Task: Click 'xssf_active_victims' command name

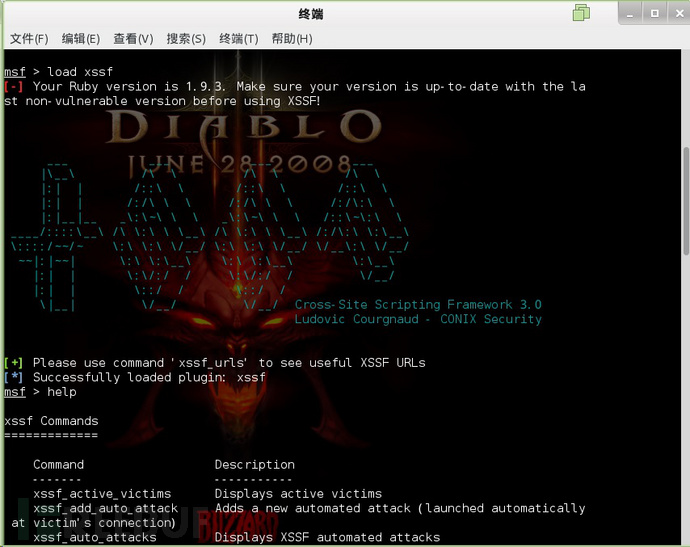Action: tap(102, 494)
